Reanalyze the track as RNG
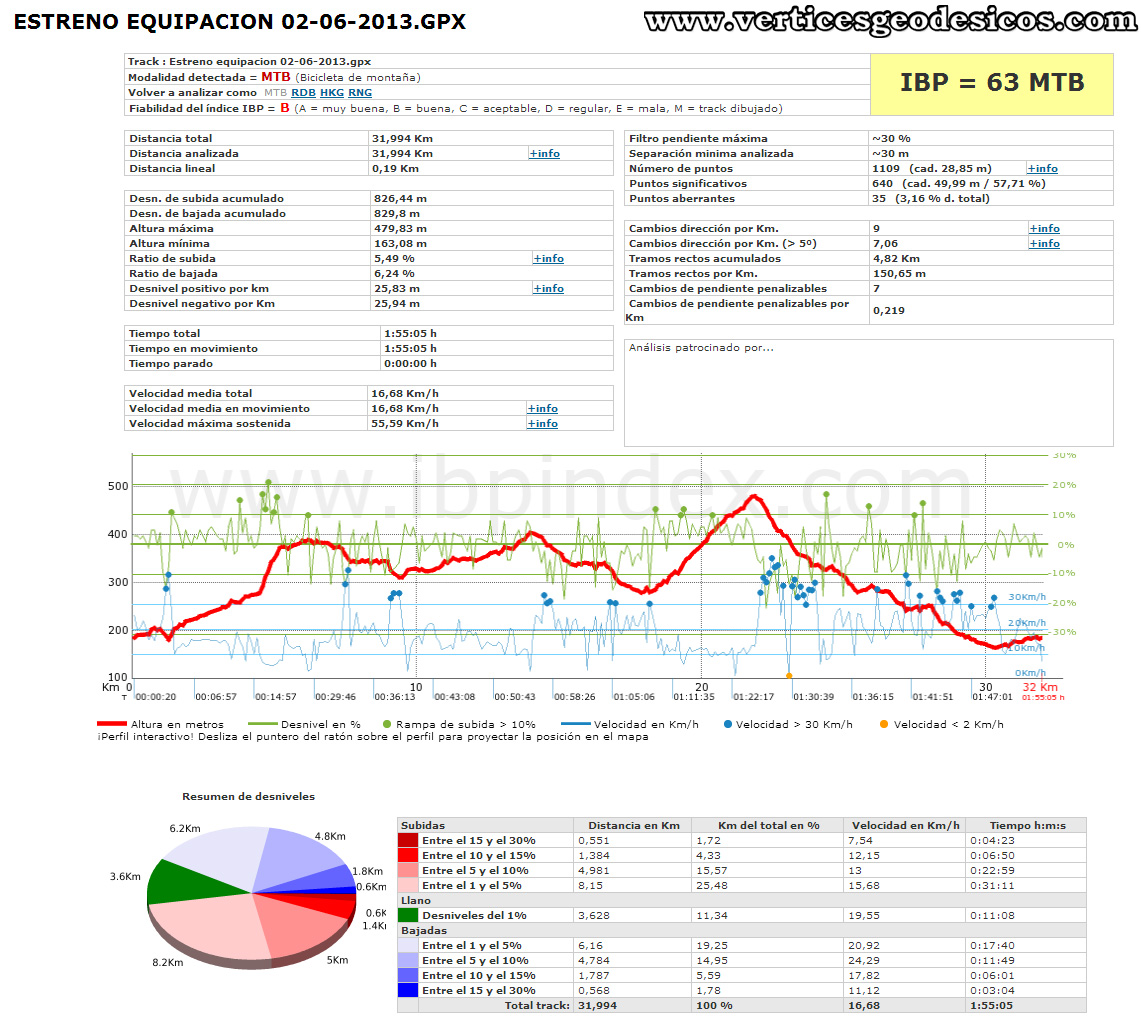Viewport: 1141px width, 1020px height. [360, 92]
